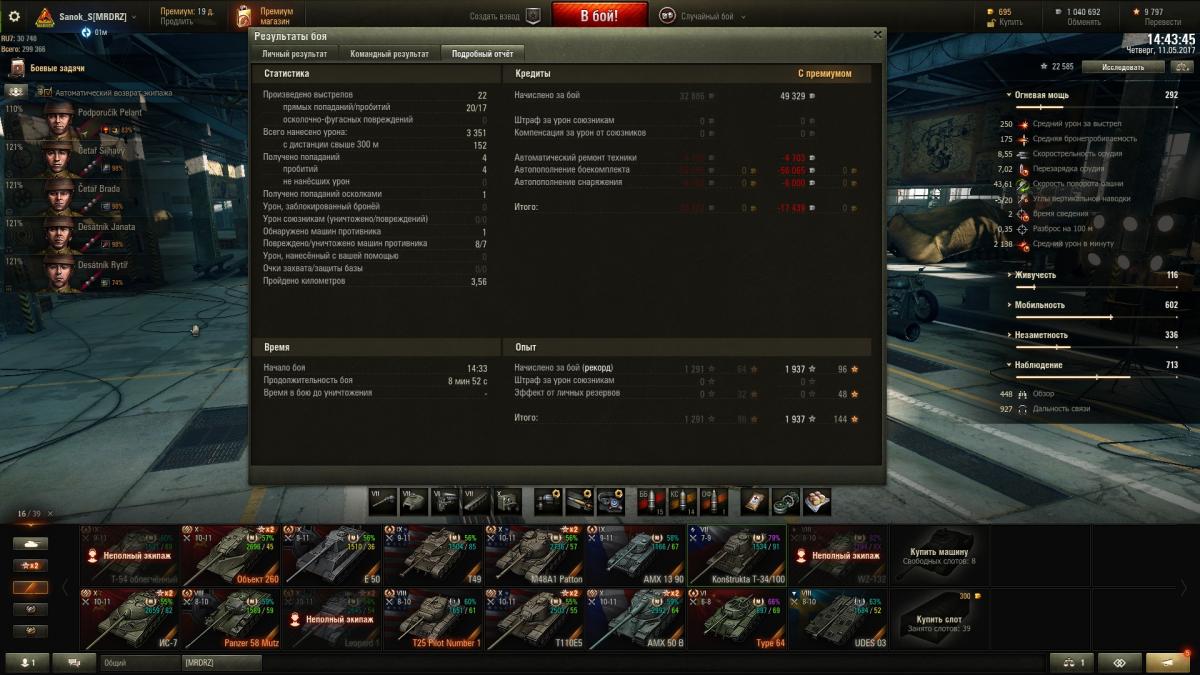This screenshot has height=675, width=1200.
Task: Open the third equipment slot with gears
Action: [610, 501]
